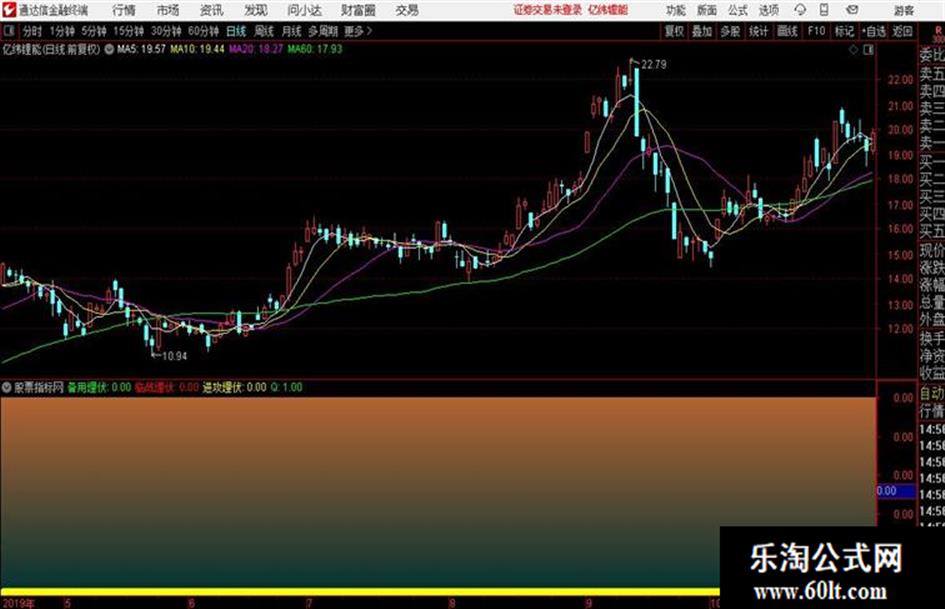Click the red R icon at top right
The image size is (945, 609).
click(938, 31)
